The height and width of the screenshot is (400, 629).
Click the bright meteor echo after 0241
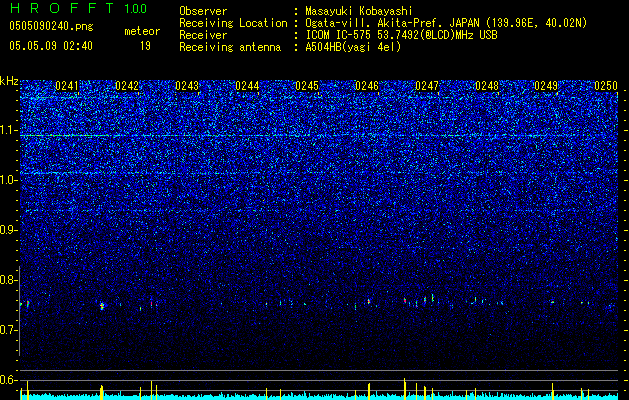[102, 306]
